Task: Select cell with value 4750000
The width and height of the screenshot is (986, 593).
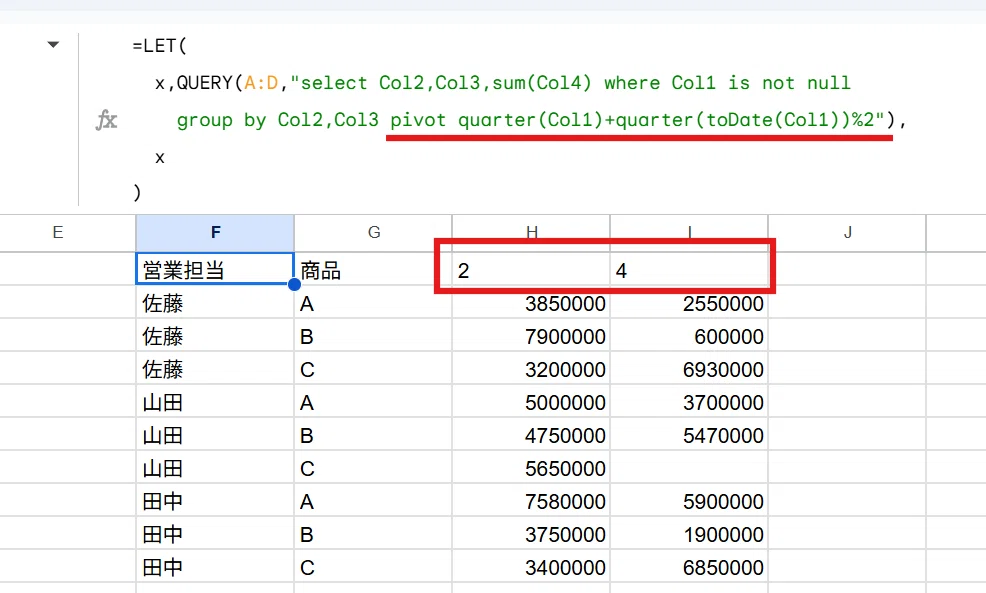Action: click(531, 435)
